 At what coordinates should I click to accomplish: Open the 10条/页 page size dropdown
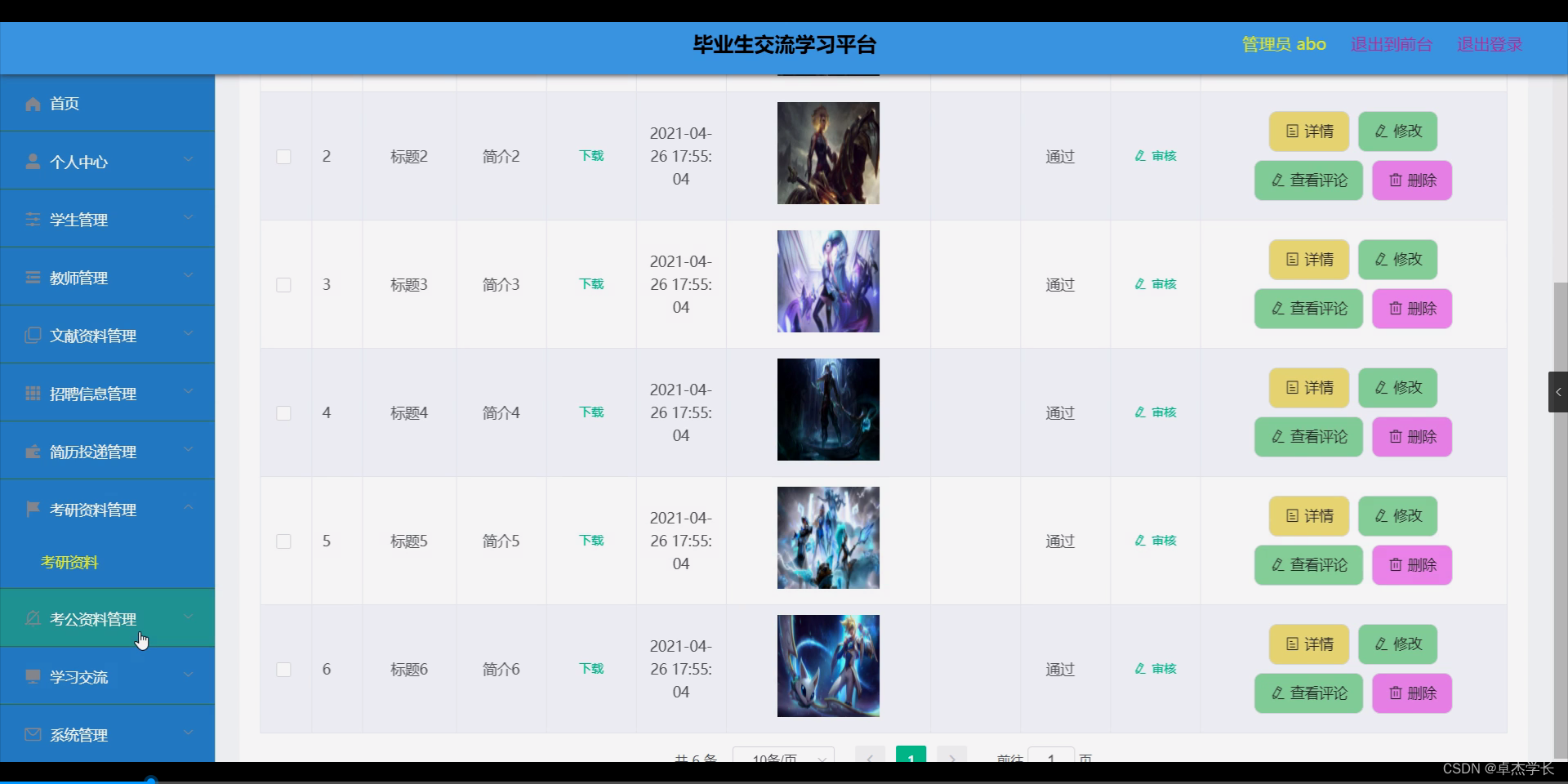pos(782,759)
